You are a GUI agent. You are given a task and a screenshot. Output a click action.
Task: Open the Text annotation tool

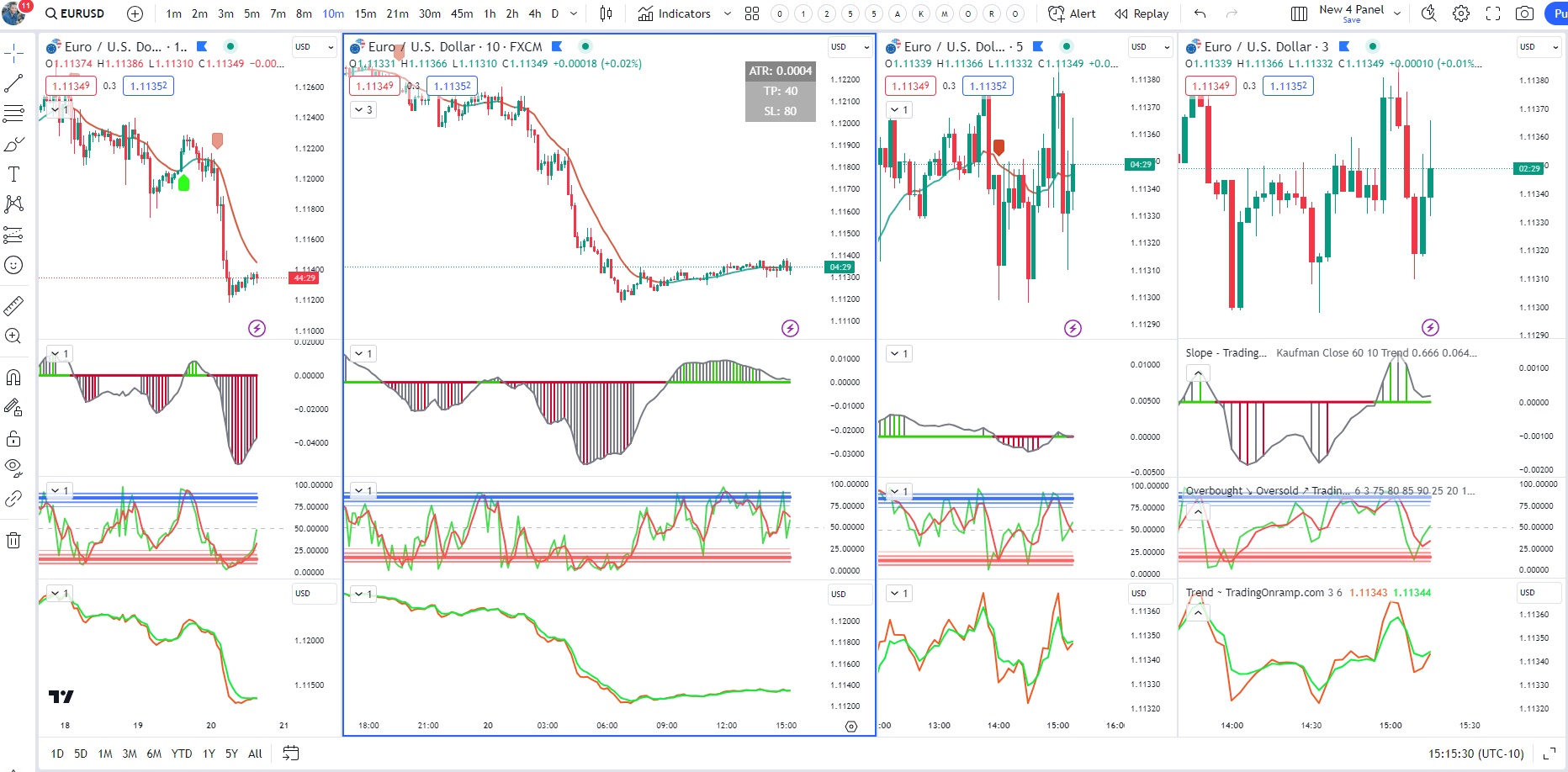coord(13,174)
